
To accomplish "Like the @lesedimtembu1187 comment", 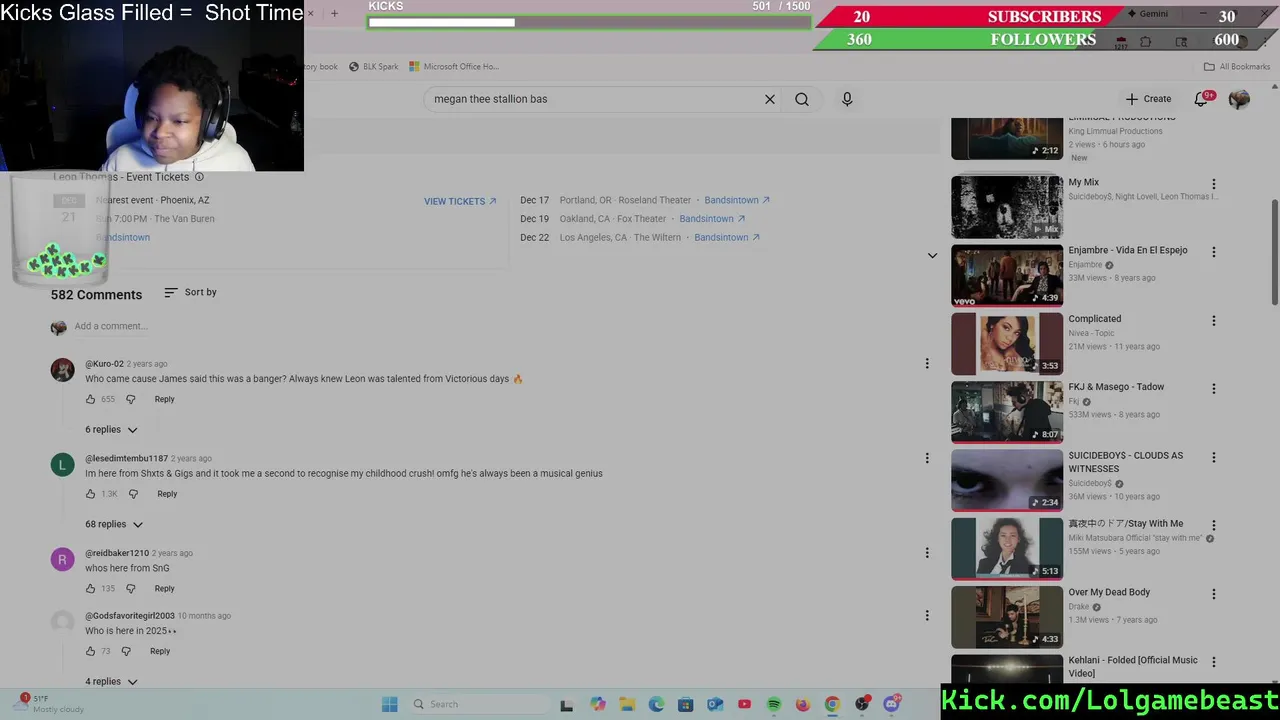I will point(90,494).
